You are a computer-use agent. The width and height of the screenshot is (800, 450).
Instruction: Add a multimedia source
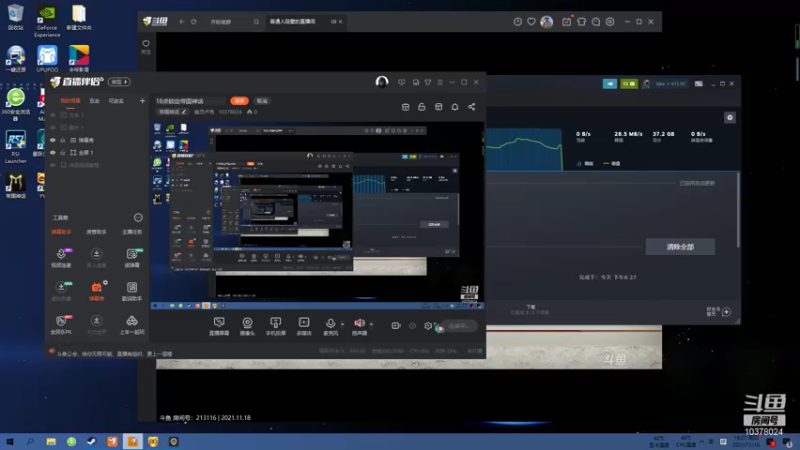click(304, 326)
